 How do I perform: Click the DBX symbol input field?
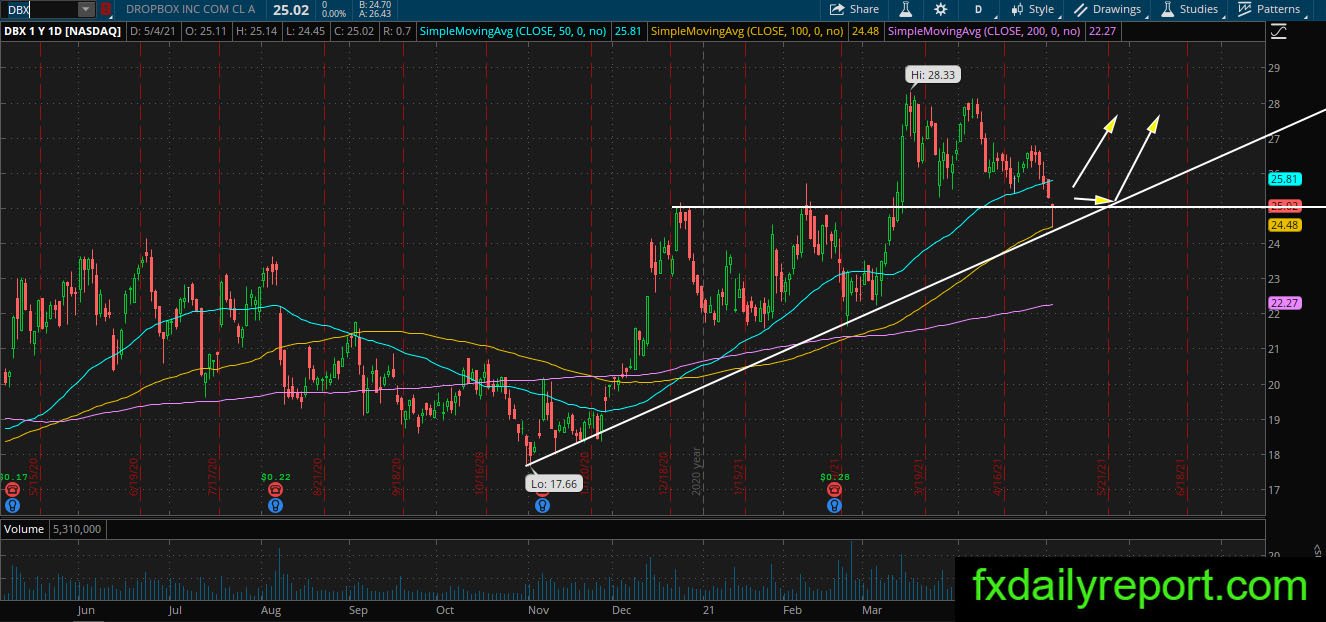[40, 9]
